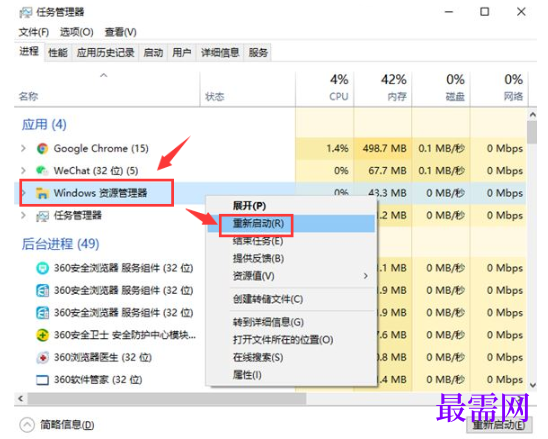Choose 重新启动(R) in the context menu
The image size is (548, 439).
click(291, 223)
